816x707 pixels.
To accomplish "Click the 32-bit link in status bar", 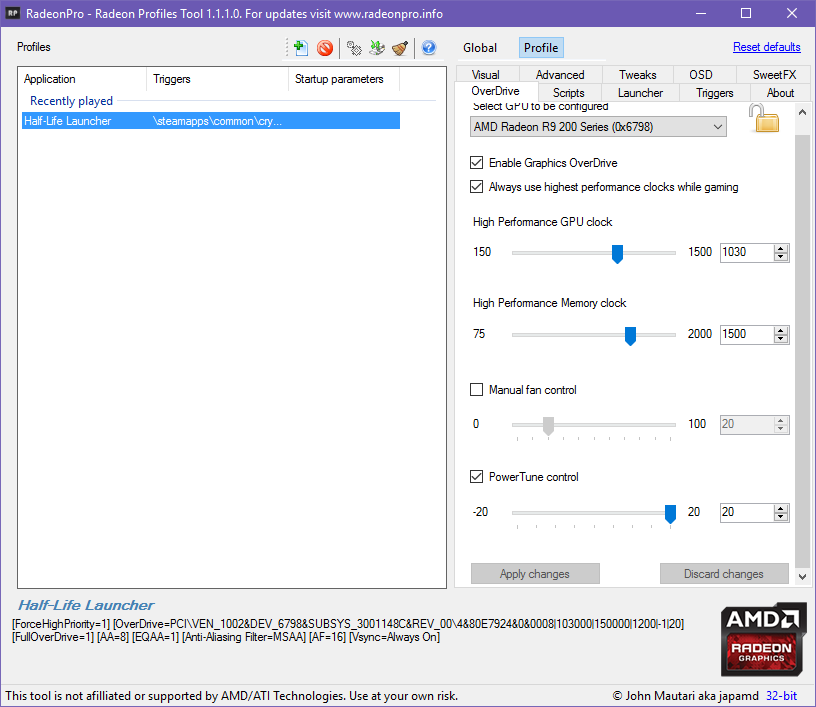I will pyautogui.click(x=781, y=696).
